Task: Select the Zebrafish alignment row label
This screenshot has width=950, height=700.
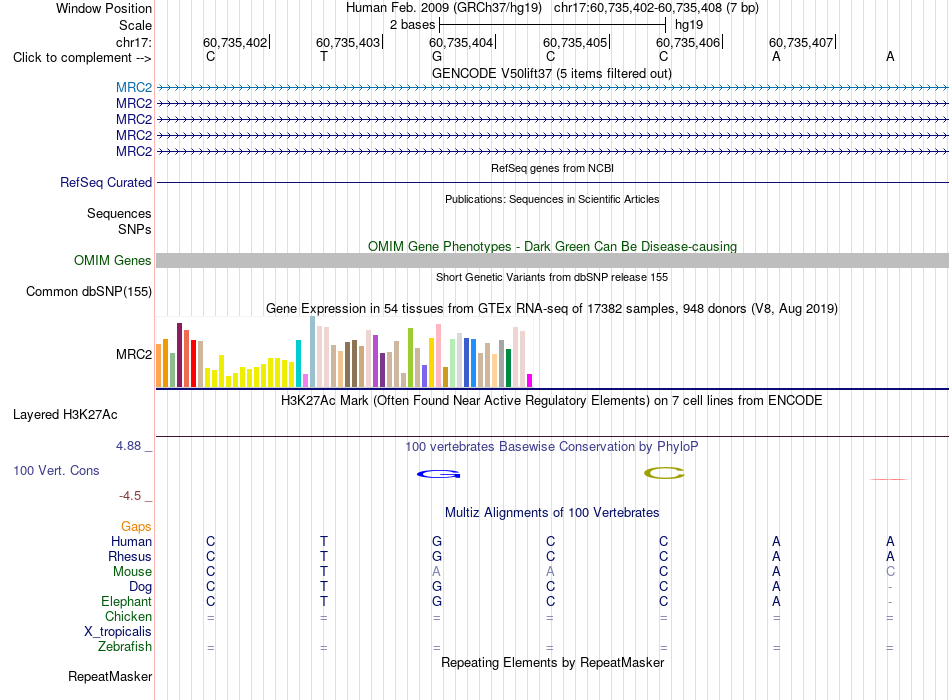Action: click(125, 646)
